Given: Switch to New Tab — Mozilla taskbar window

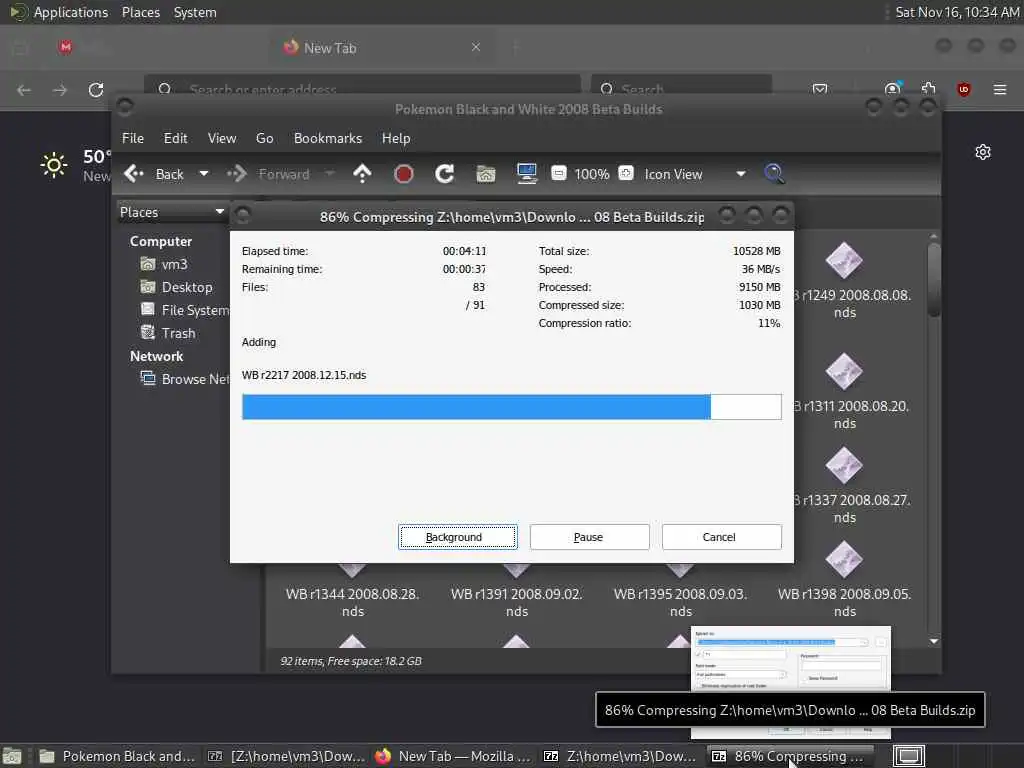Looking at the screenshot, I should click(x=455, y=756).
